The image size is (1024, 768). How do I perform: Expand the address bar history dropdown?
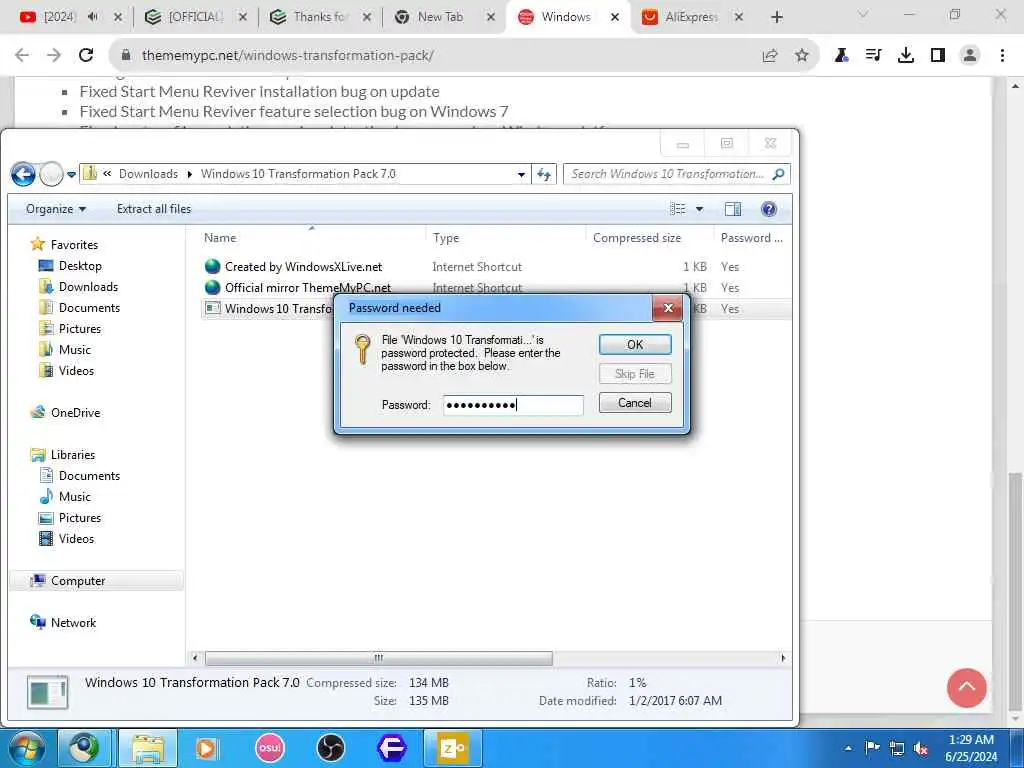tap(520, 174)
